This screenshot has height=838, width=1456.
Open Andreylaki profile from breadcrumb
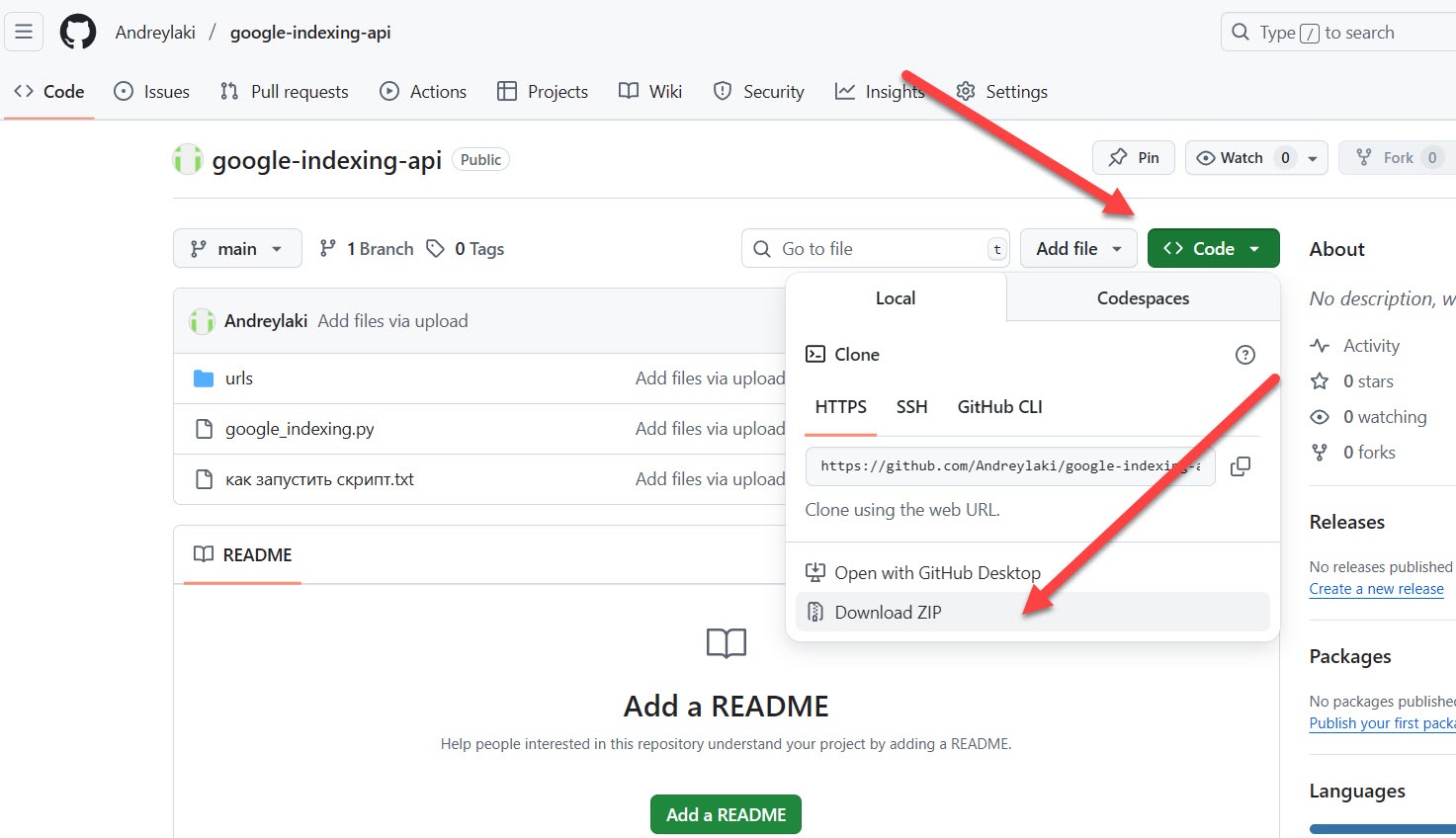pos(155,33)
